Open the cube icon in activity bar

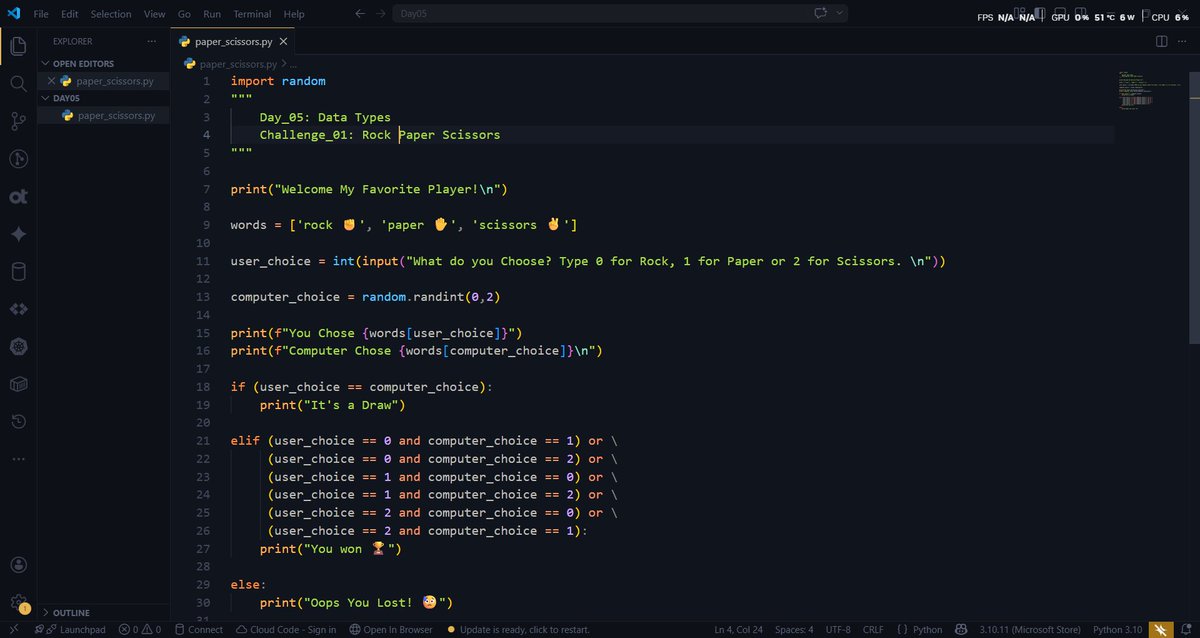click(18, 384)
